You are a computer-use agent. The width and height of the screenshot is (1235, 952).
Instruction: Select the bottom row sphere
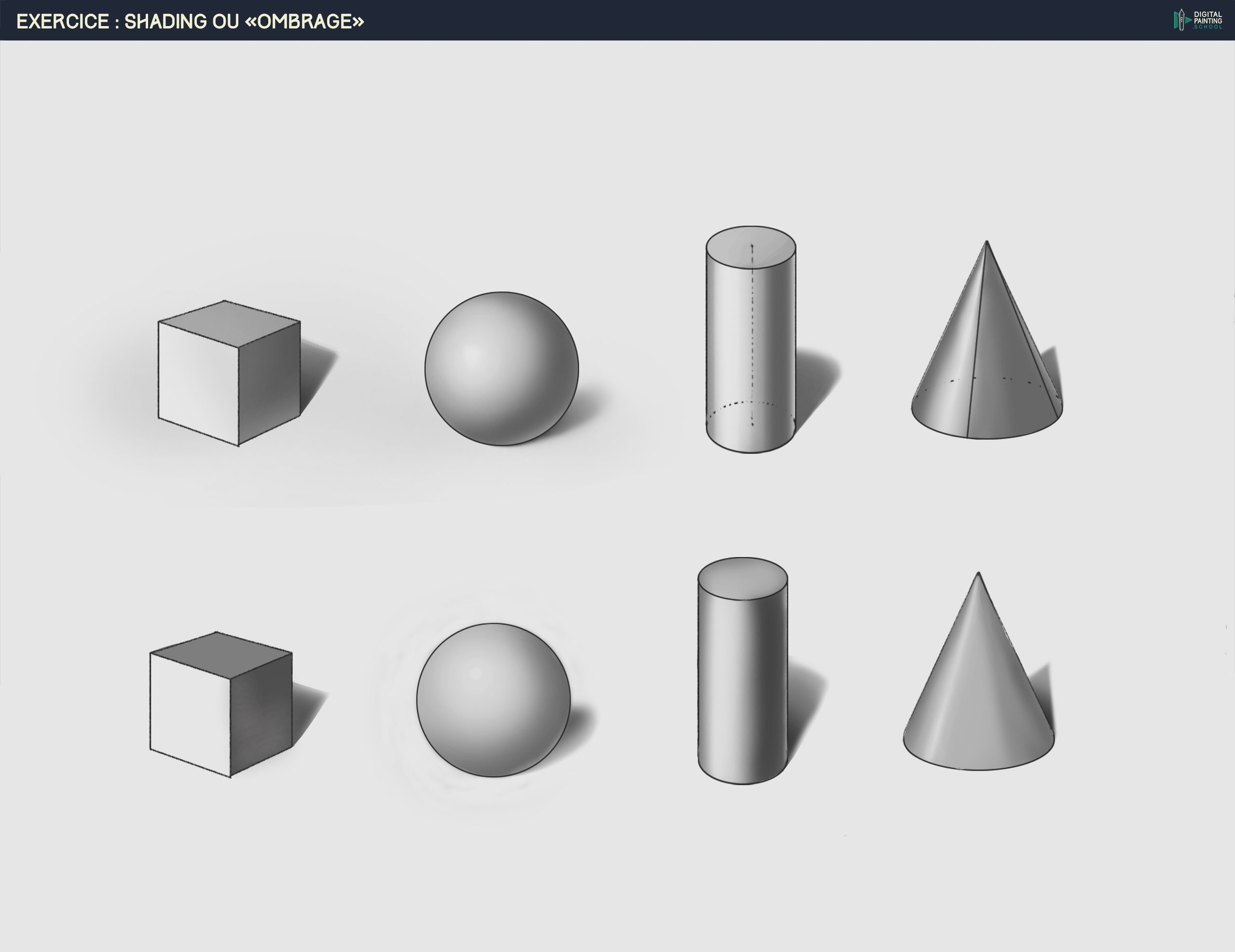[x=493, y=700]
